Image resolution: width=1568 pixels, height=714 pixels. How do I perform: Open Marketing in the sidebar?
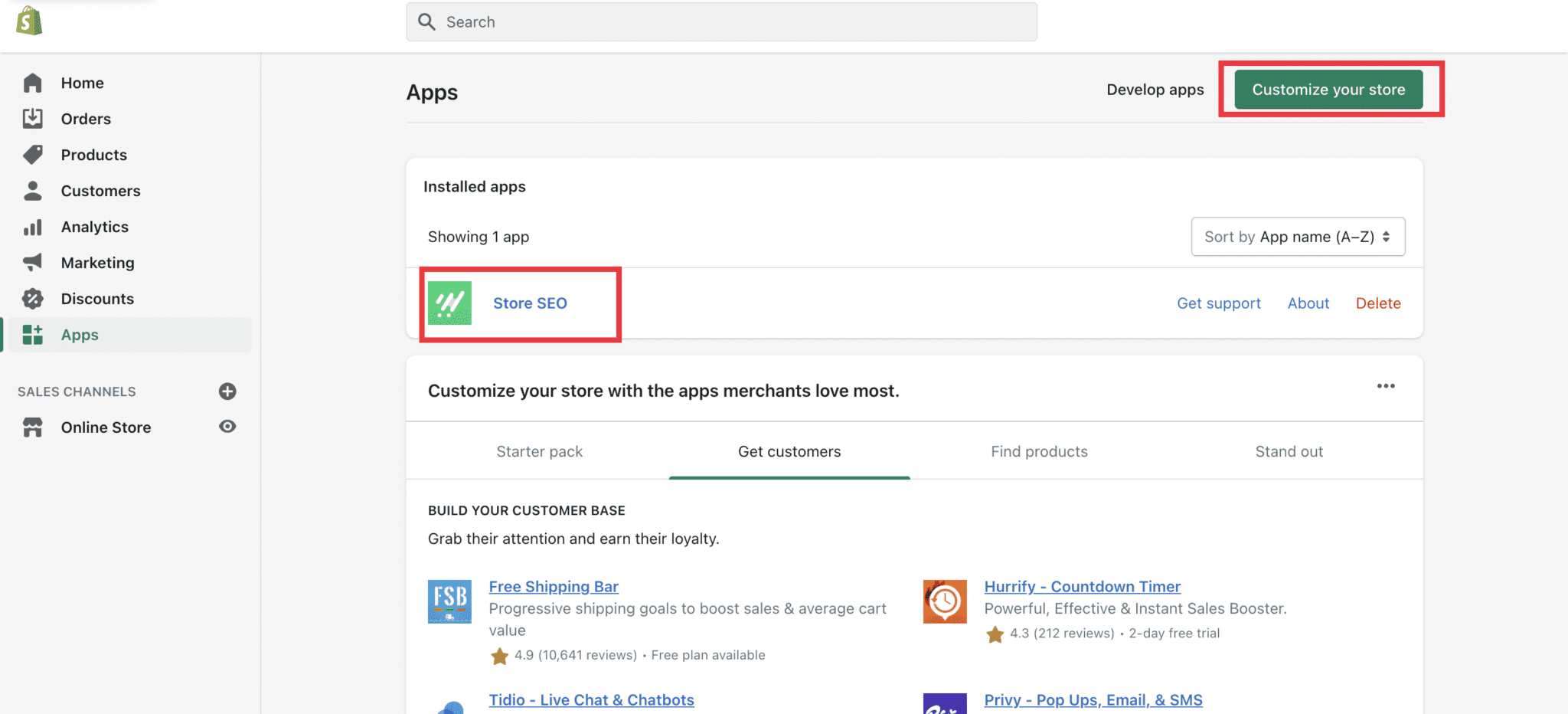(98, 263)
